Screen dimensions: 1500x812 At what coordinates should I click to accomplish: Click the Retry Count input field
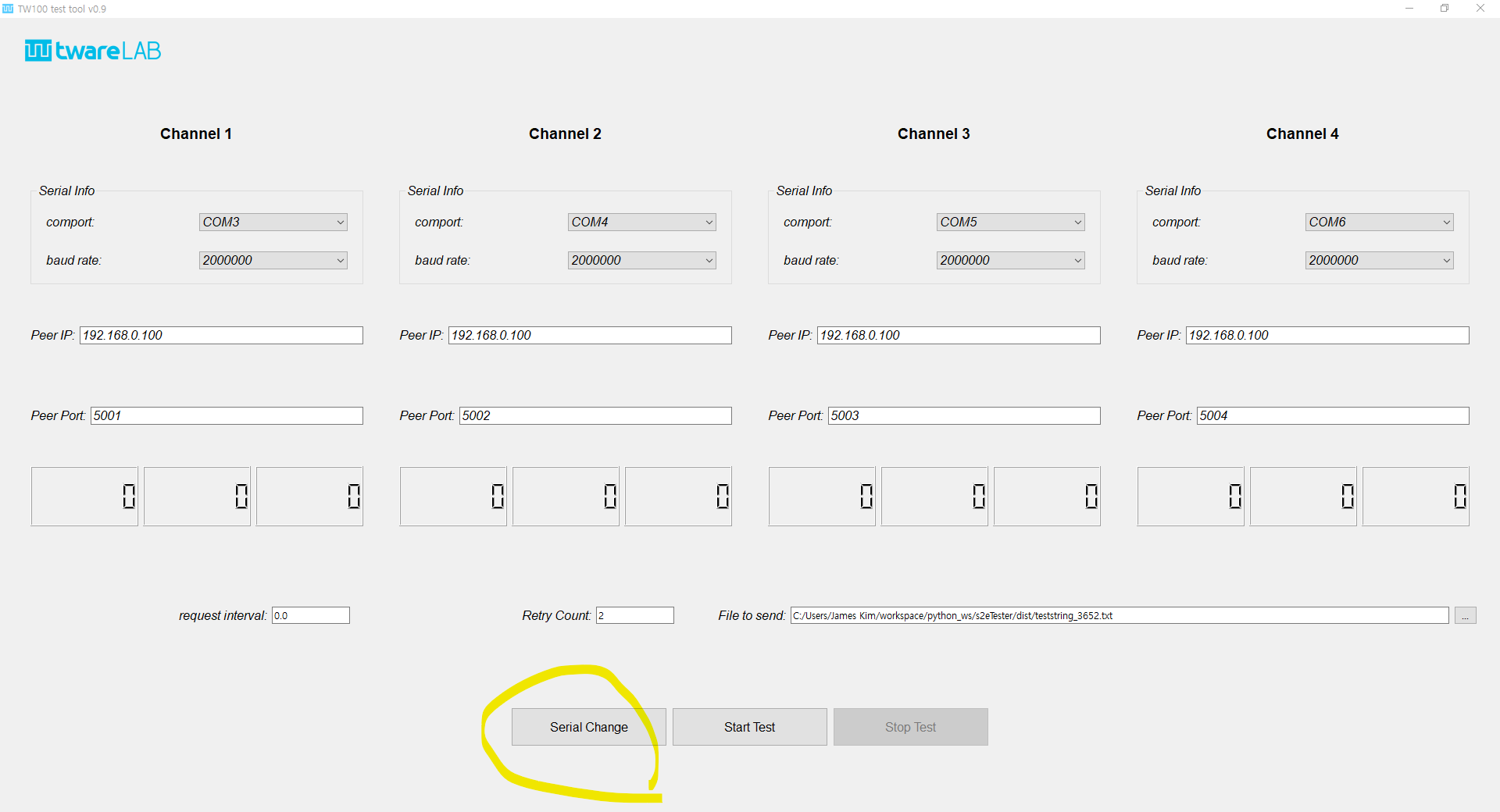pos(634,615)
